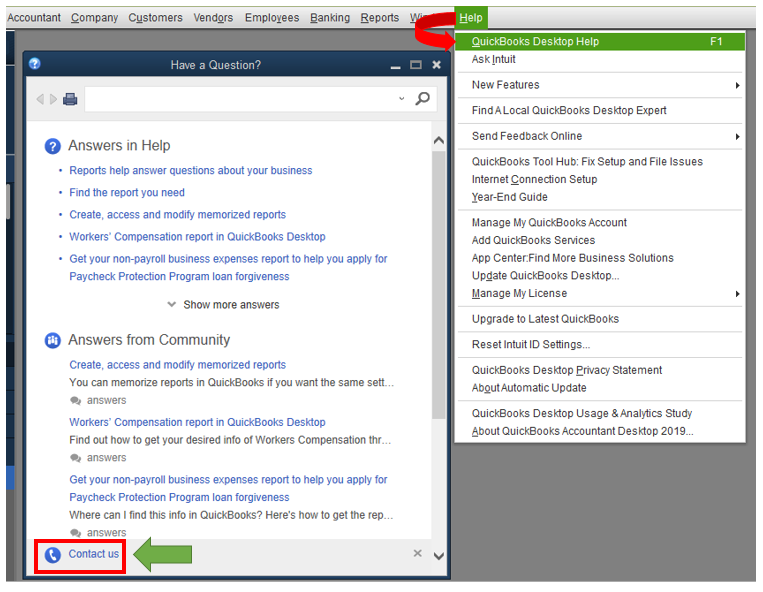Open the Employees menu
This screenshot has height=592, width=763.
point(272,18)
